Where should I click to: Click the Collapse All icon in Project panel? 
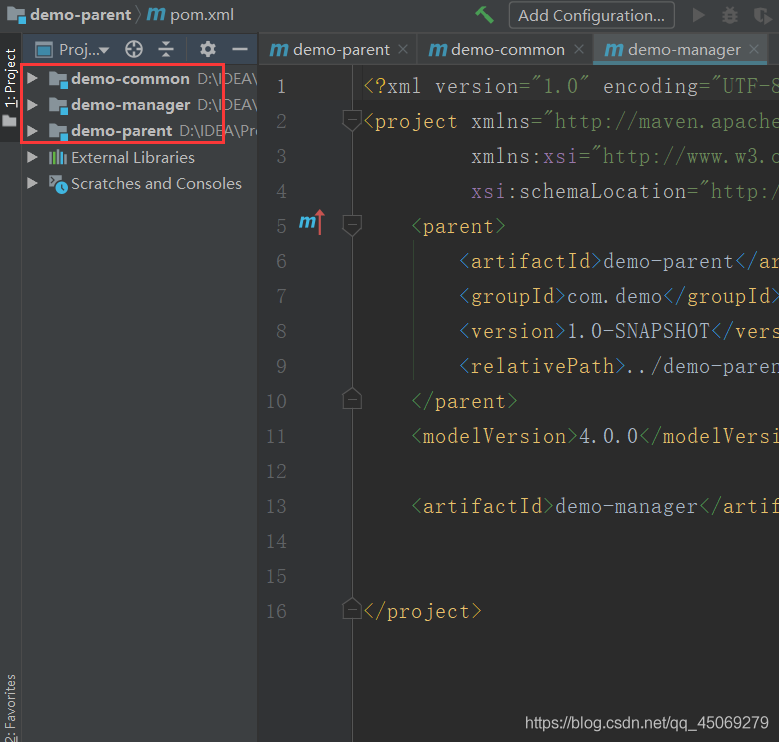pos(166,49)
